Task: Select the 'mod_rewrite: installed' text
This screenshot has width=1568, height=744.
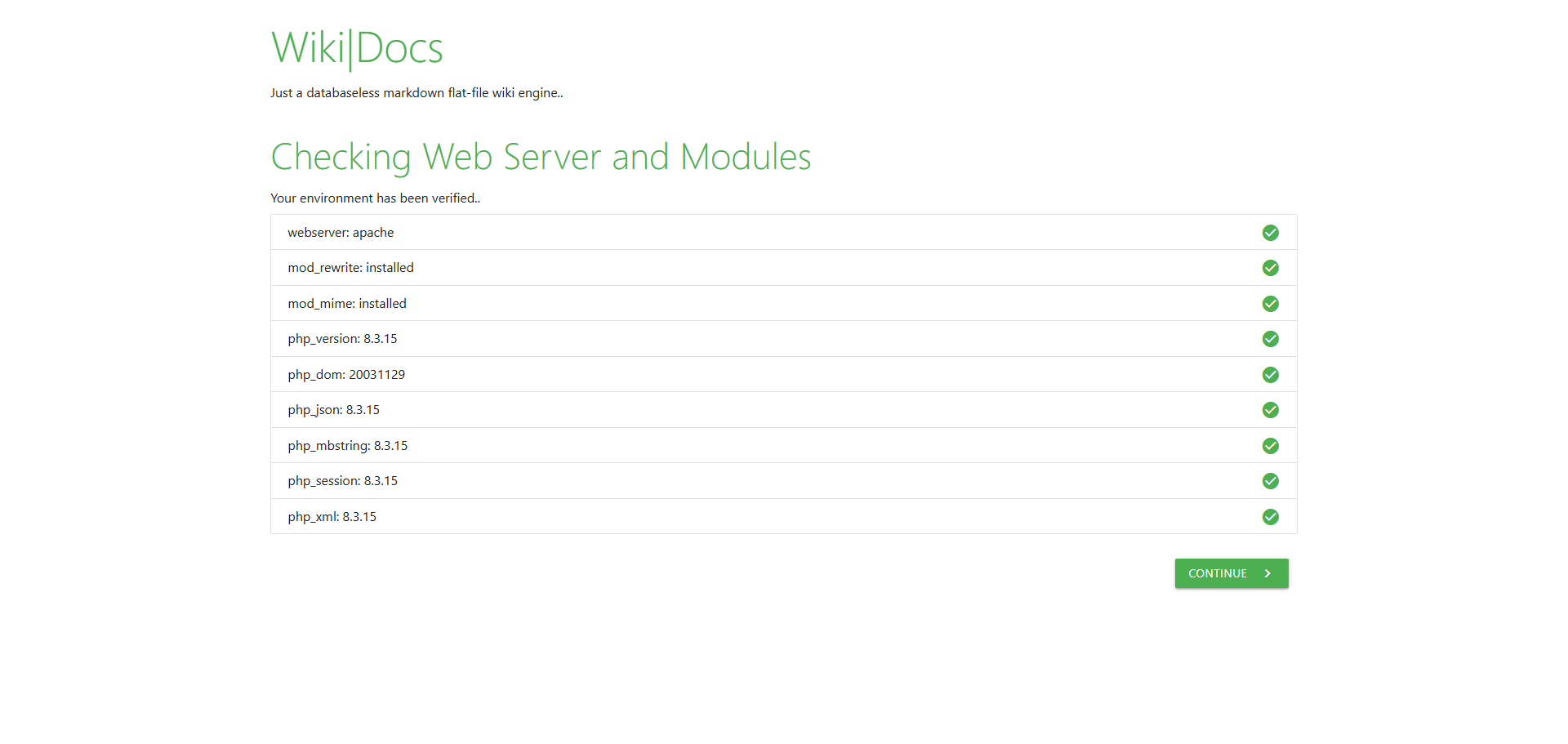Action: coord(350,268)
